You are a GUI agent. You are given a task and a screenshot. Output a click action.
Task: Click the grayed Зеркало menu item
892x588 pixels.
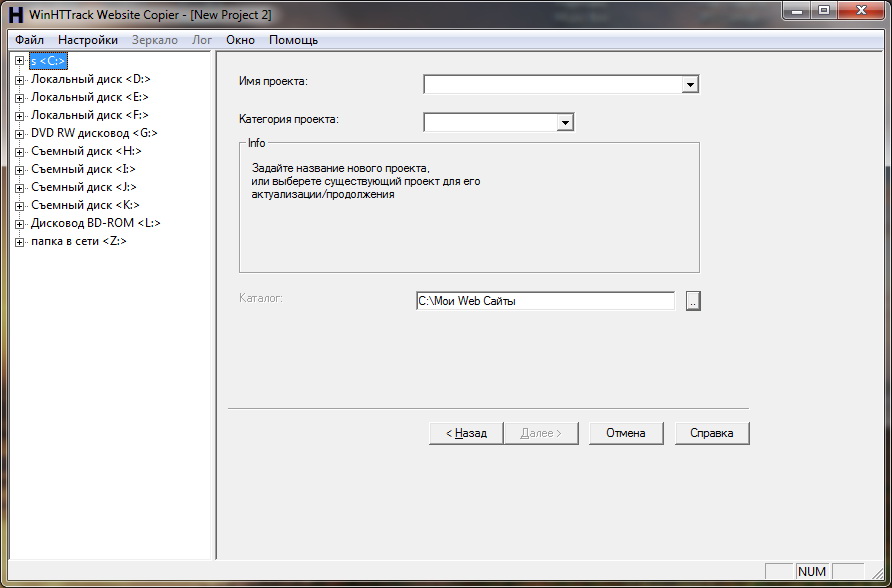pyautogui.click(x=155, y=40)
